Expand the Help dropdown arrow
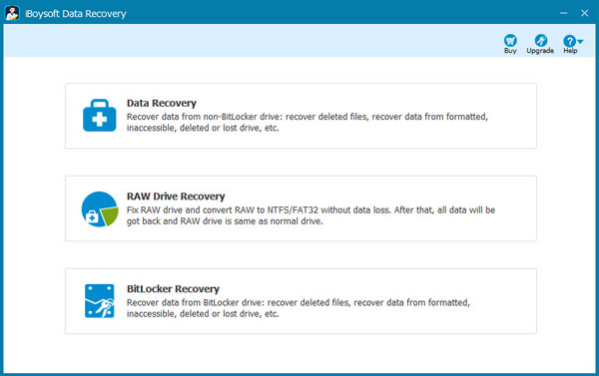599x376 pixels. tap(580, 41)
